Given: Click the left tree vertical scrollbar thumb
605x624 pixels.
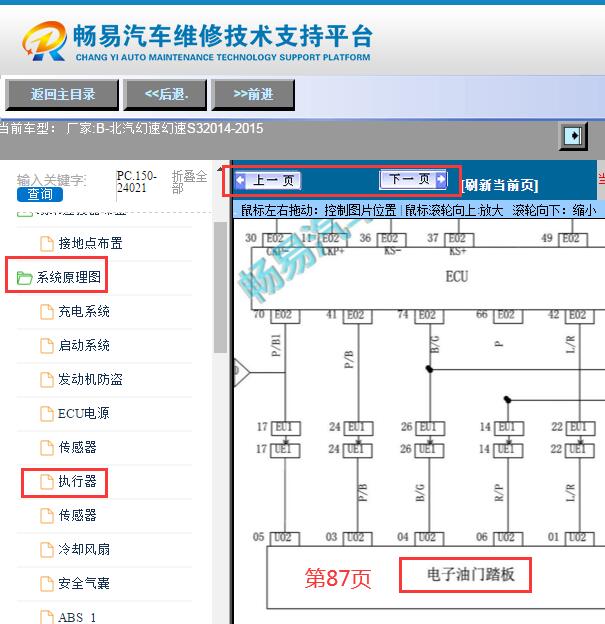Looking at the screenshot, I should 220,287.
